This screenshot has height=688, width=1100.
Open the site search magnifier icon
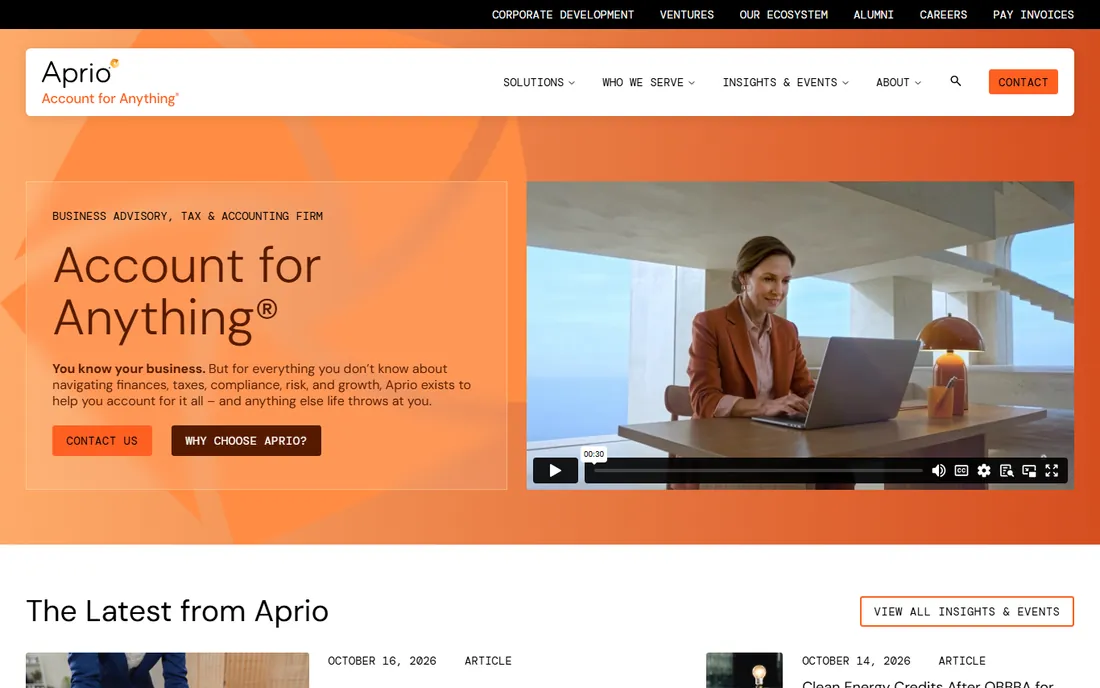tap(955, 81)
